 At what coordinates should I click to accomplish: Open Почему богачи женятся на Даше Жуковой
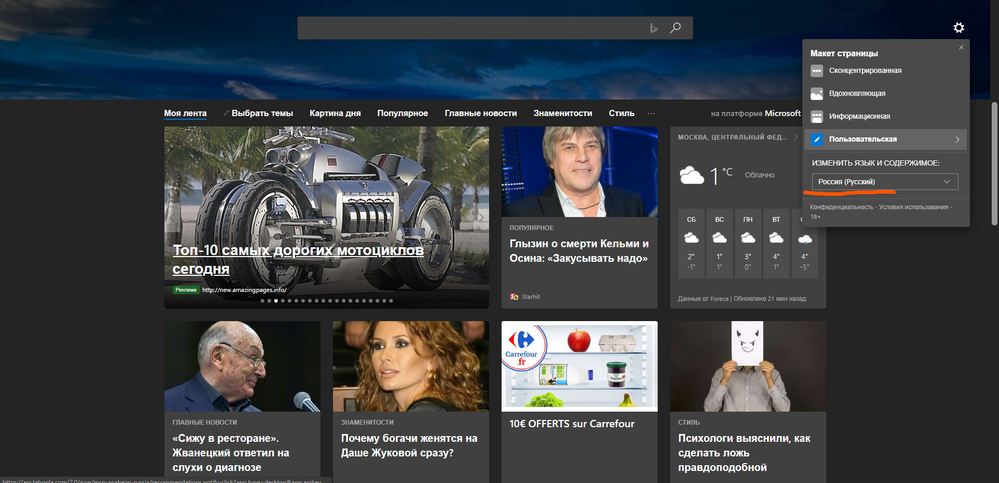[409, 445]
